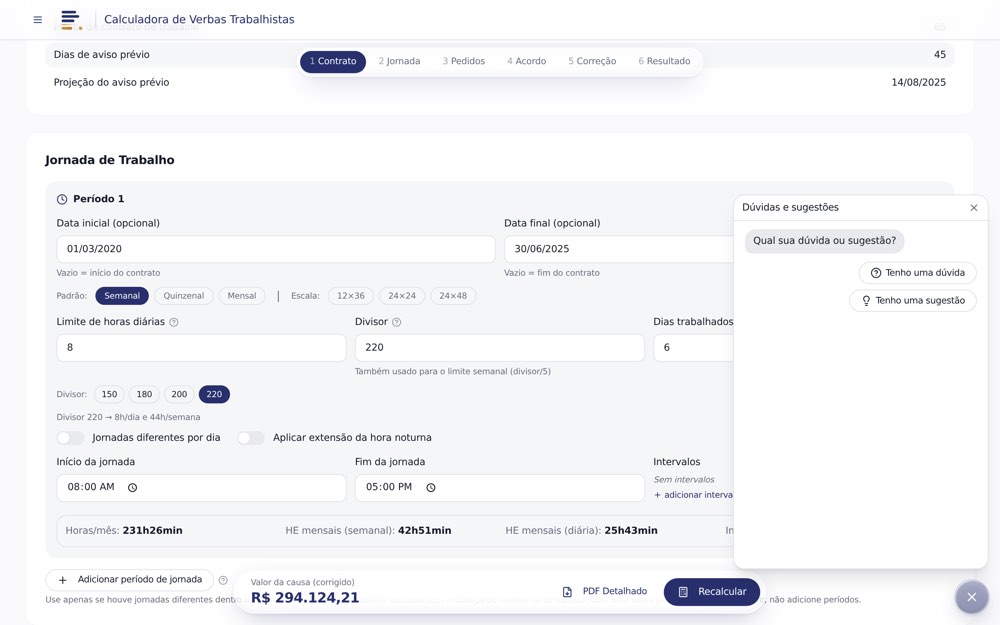Toggle Aplicar extensão da hora noturna
Screen dimensions: 1000x625
coord(251,438)
